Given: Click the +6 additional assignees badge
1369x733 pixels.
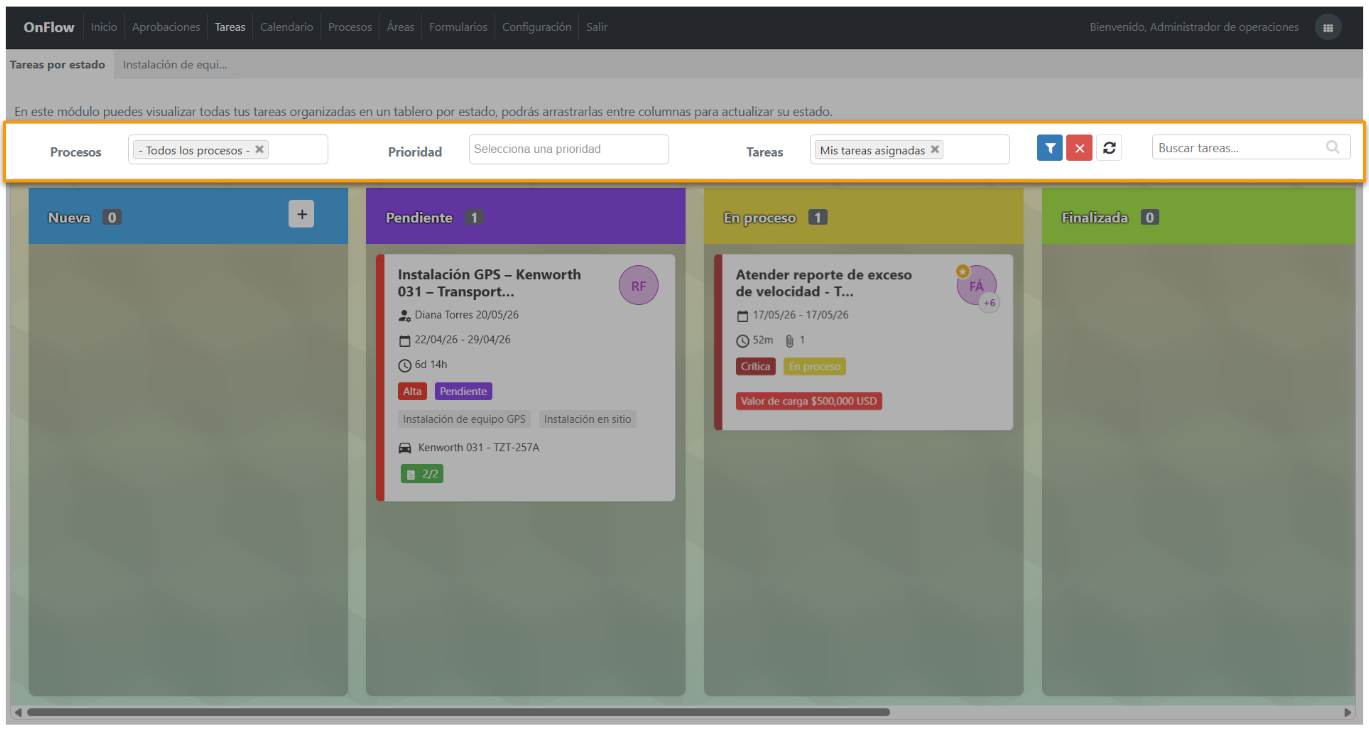Looking at the screenshot, I should click(989, 303).
